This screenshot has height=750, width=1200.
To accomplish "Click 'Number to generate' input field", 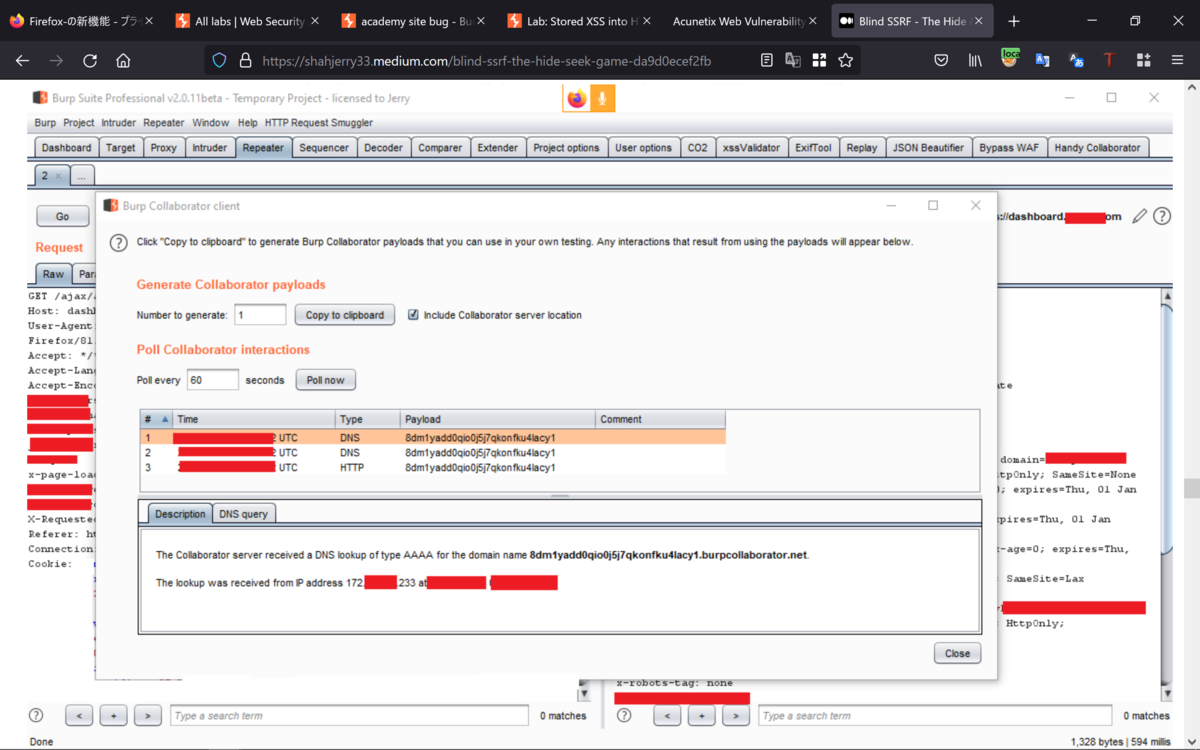I will pyautogui.click(x=260, y=315).
